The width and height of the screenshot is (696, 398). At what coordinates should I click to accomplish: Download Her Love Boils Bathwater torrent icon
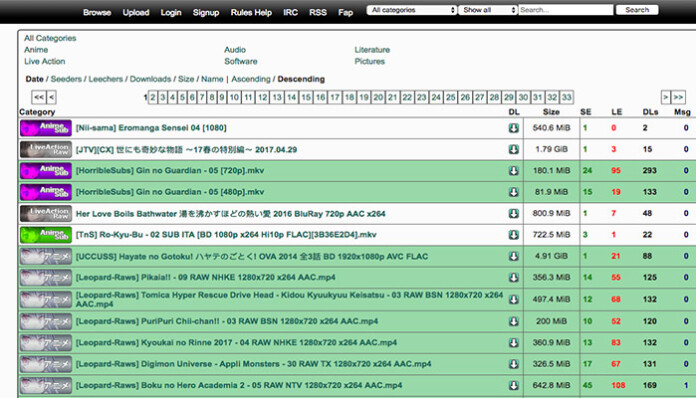coord(514,213)
